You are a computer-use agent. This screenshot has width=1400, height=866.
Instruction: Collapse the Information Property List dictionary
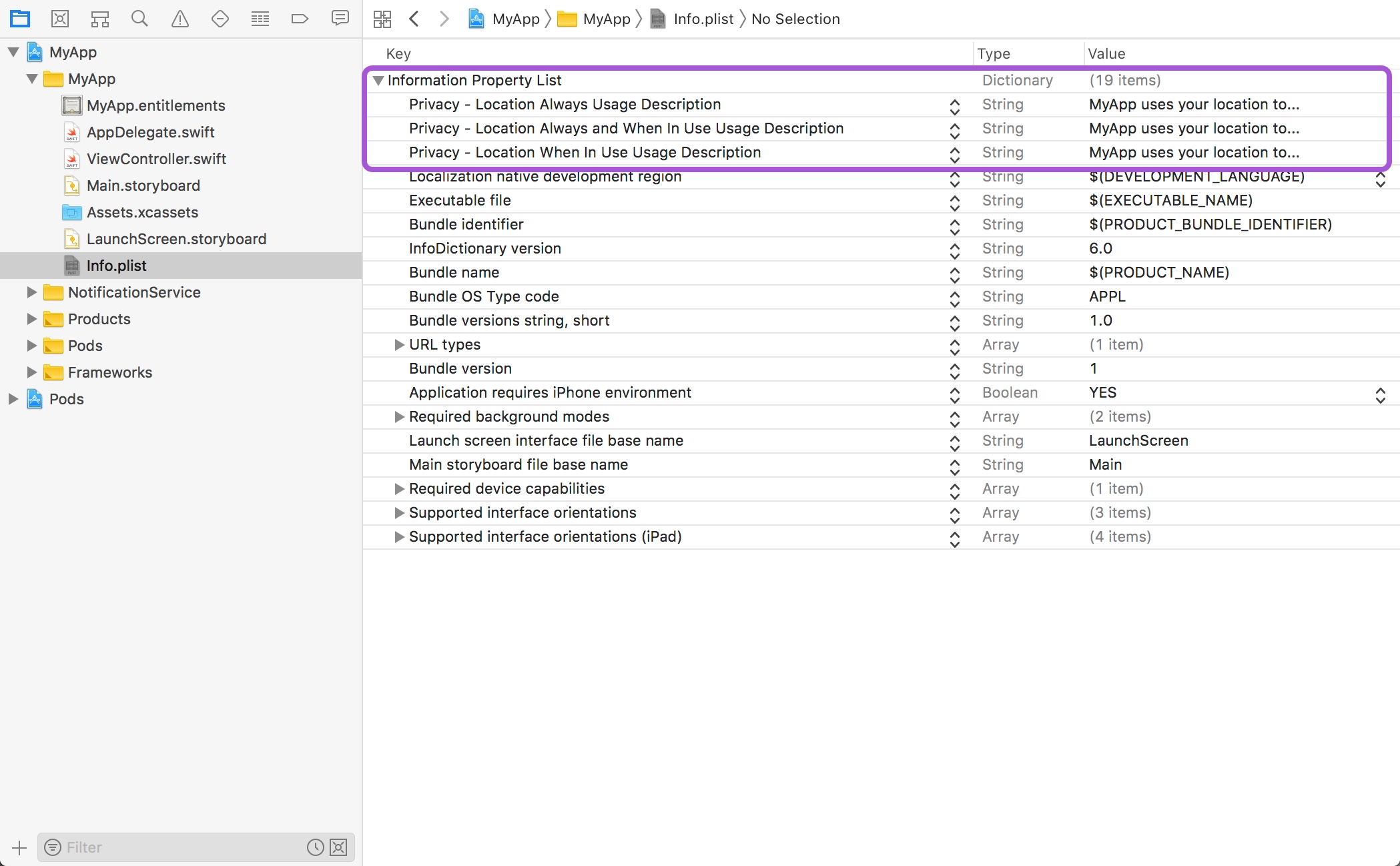point(378,80)
